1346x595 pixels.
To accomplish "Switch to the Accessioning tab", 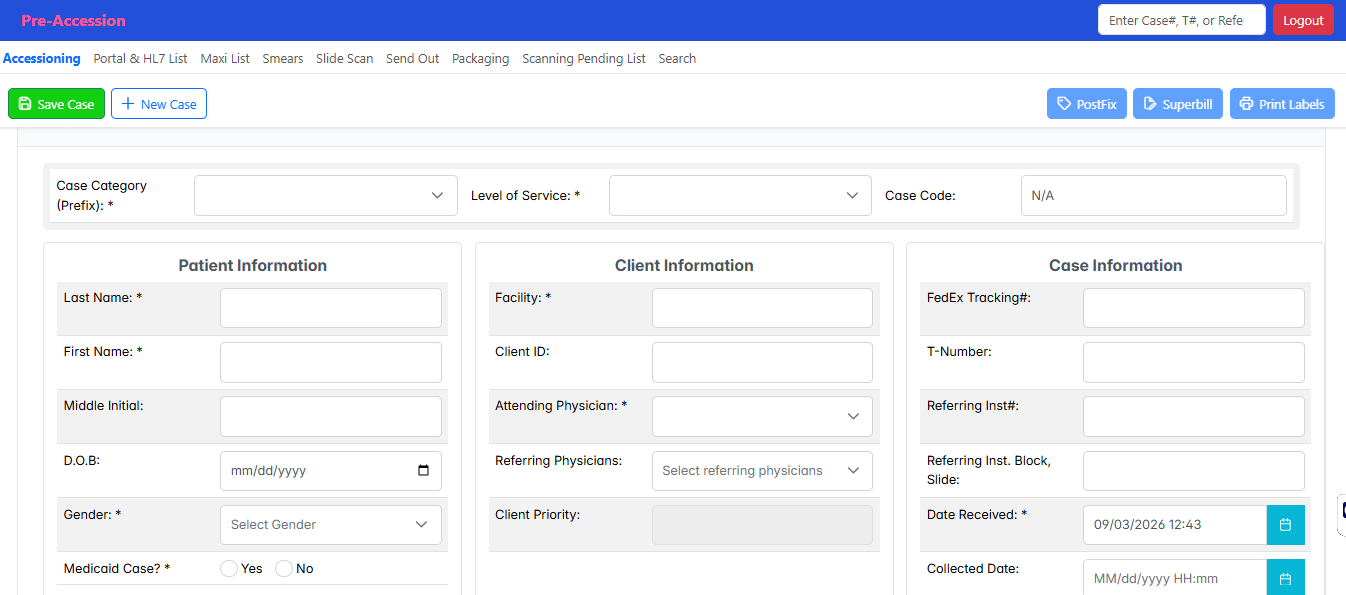I will 42,58.
